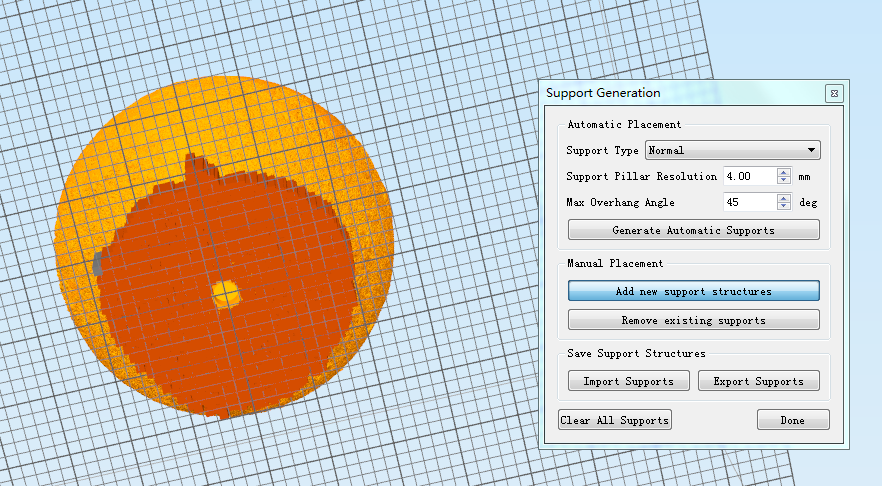This screenshot has height=486, width=882.
Task: Increase Max Overhang Angle with up arrow
Action: [x=784, y=198]
